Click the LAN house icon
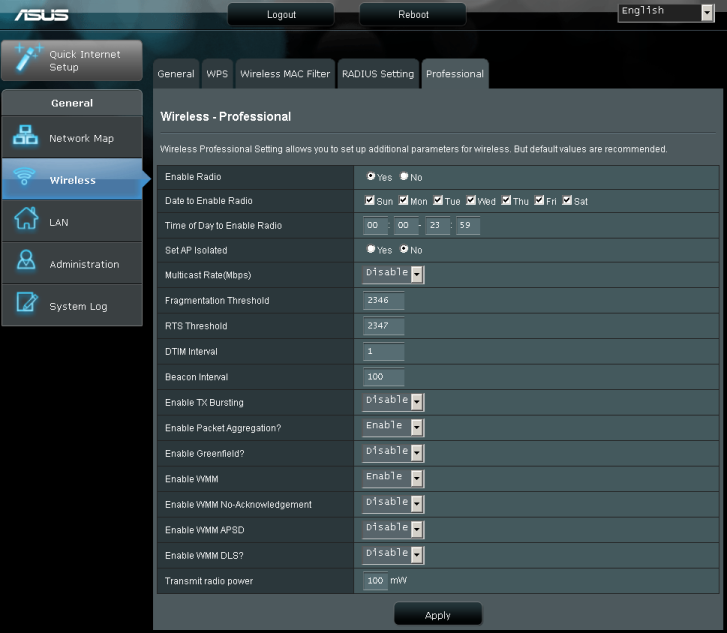Viewport: 727px width, 633px height. click(26, 218)
